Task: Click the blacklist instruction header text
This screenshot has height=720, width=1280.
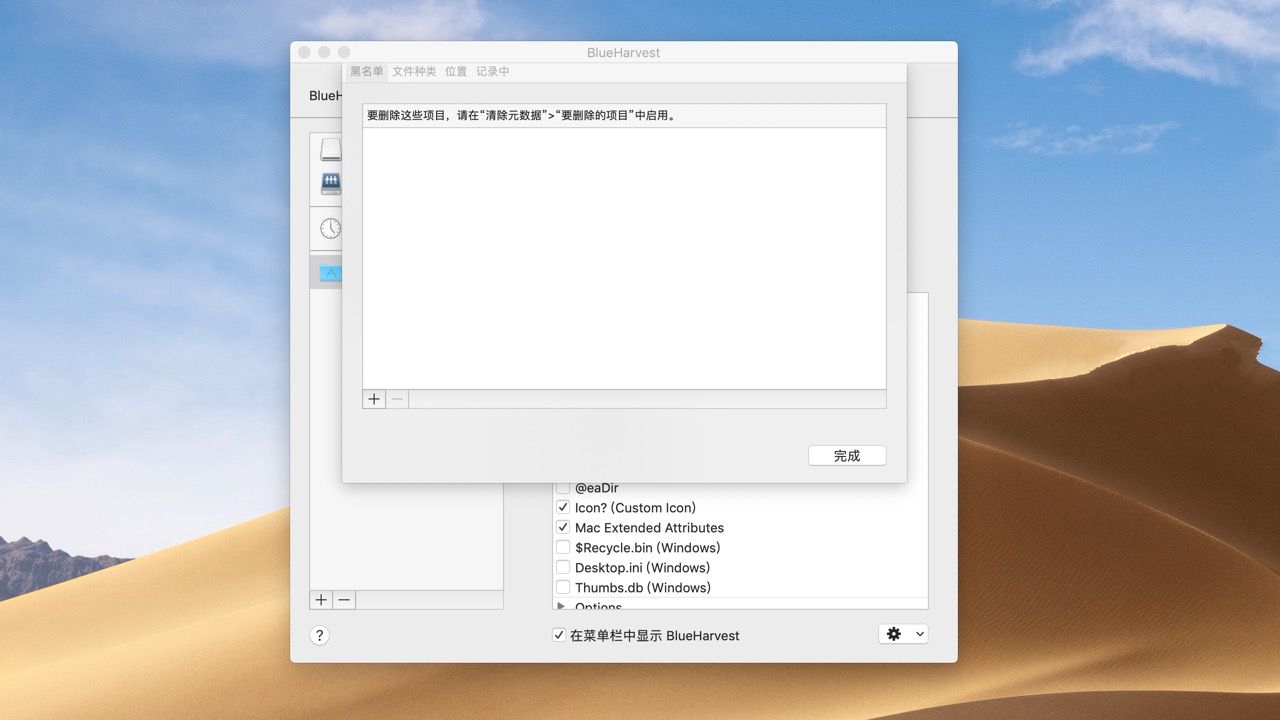Action: (522, 116)
